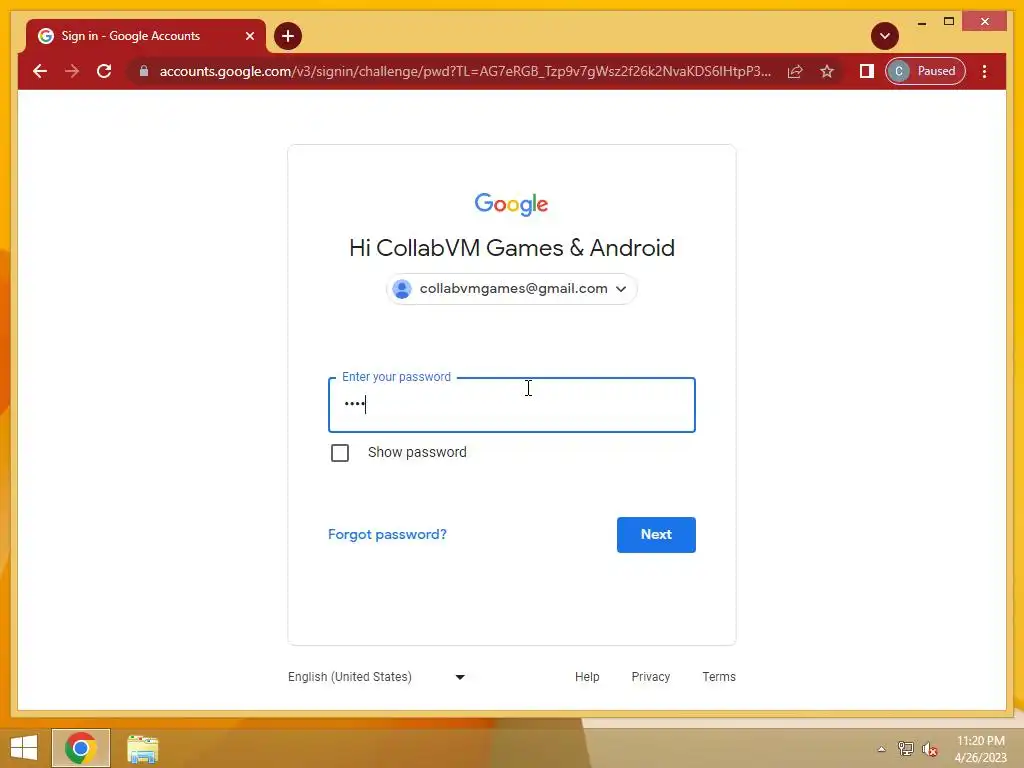1024x768 pixels.
Task: Maximize the Chrome window
Action: click(x=949, y=22)
